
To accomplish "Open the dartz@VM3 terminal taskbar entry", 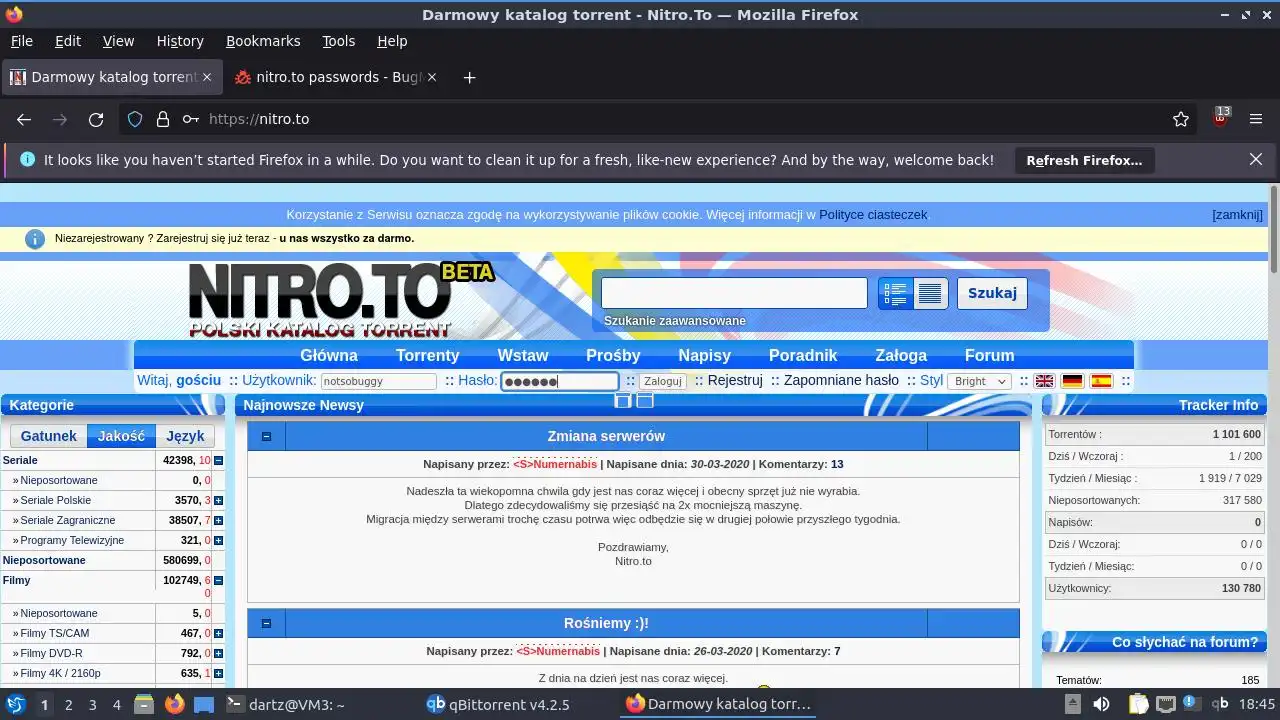I will point(287,704).
